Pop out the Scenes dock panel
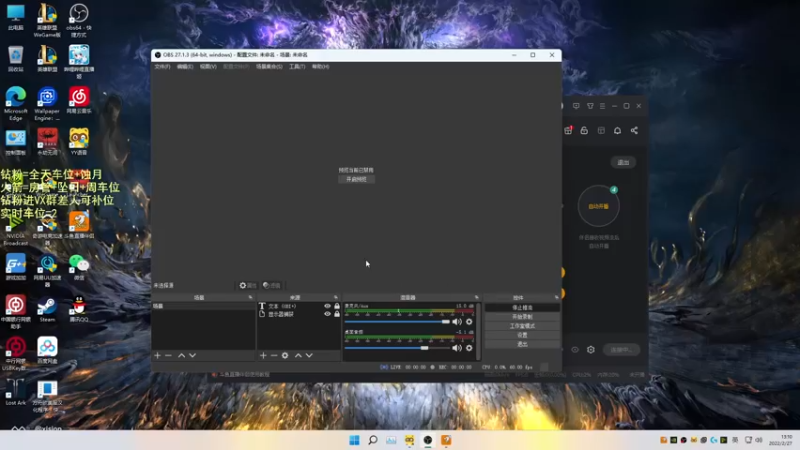This screenshot has width=800, height=450. pyautogui.click(x=250, y=297)
